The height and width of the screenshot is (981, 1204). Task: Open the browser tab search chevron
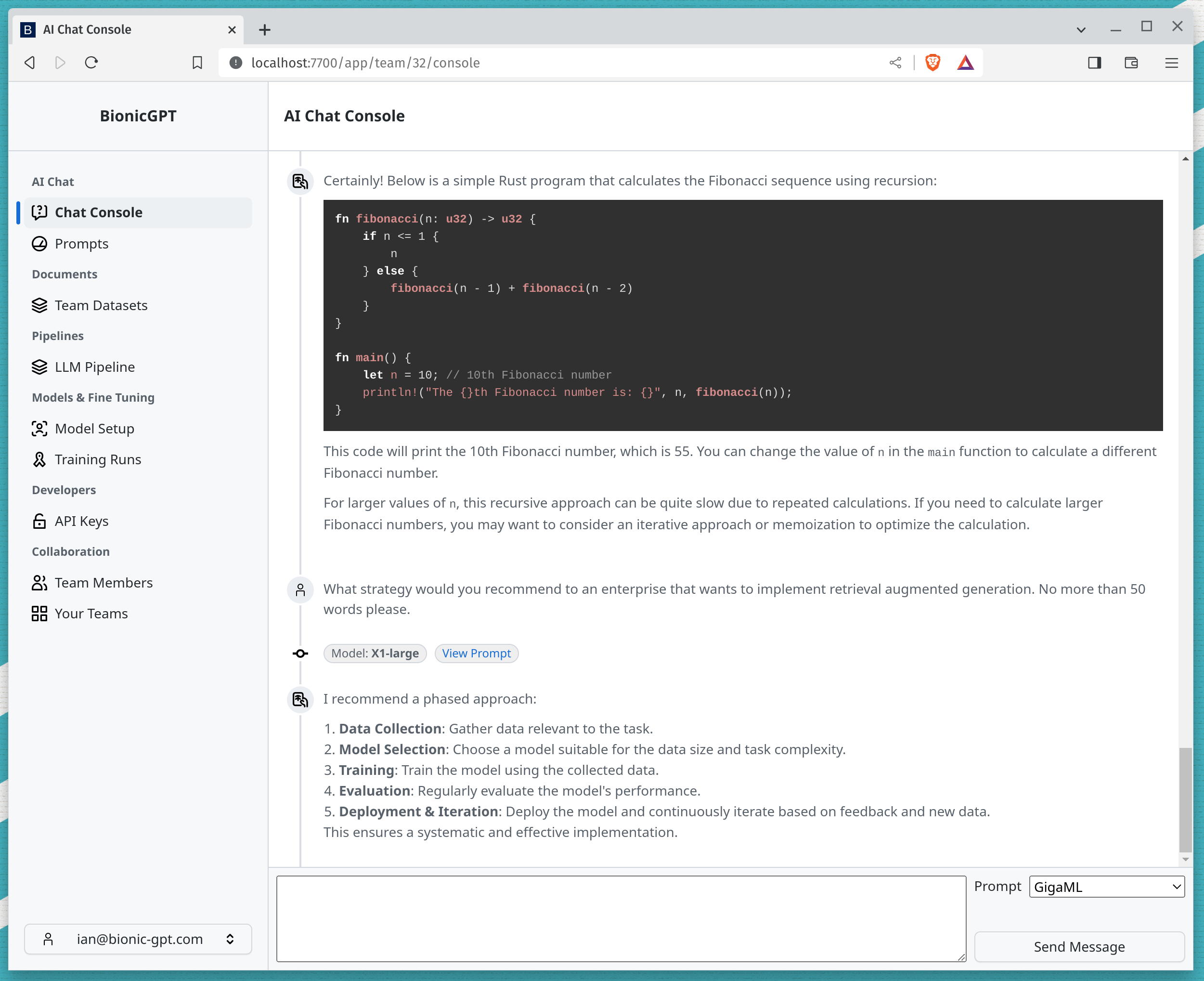tap(1081, 29)
